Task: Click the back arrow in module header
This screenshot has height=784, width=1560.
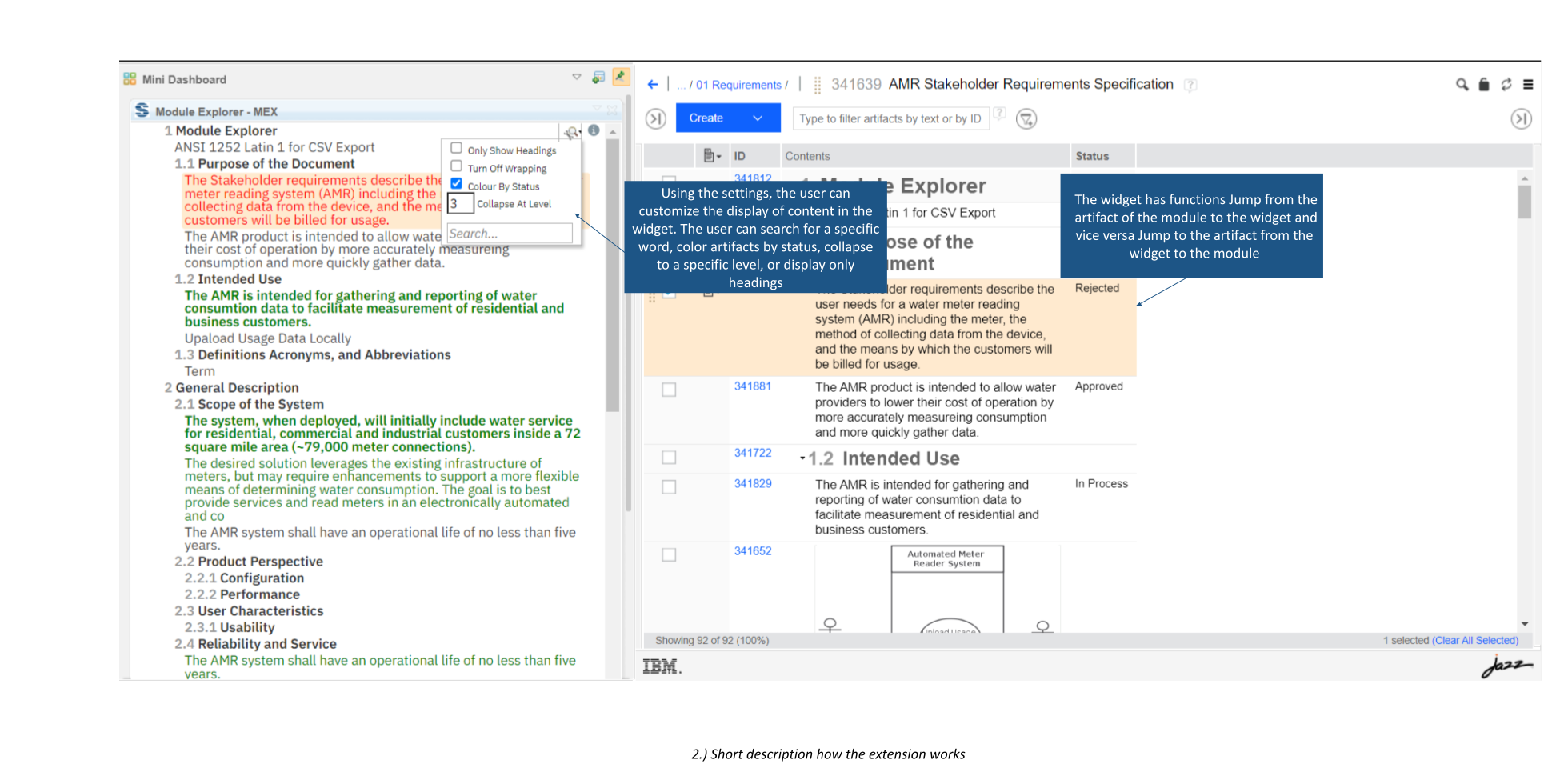Action: coord(653,84)
